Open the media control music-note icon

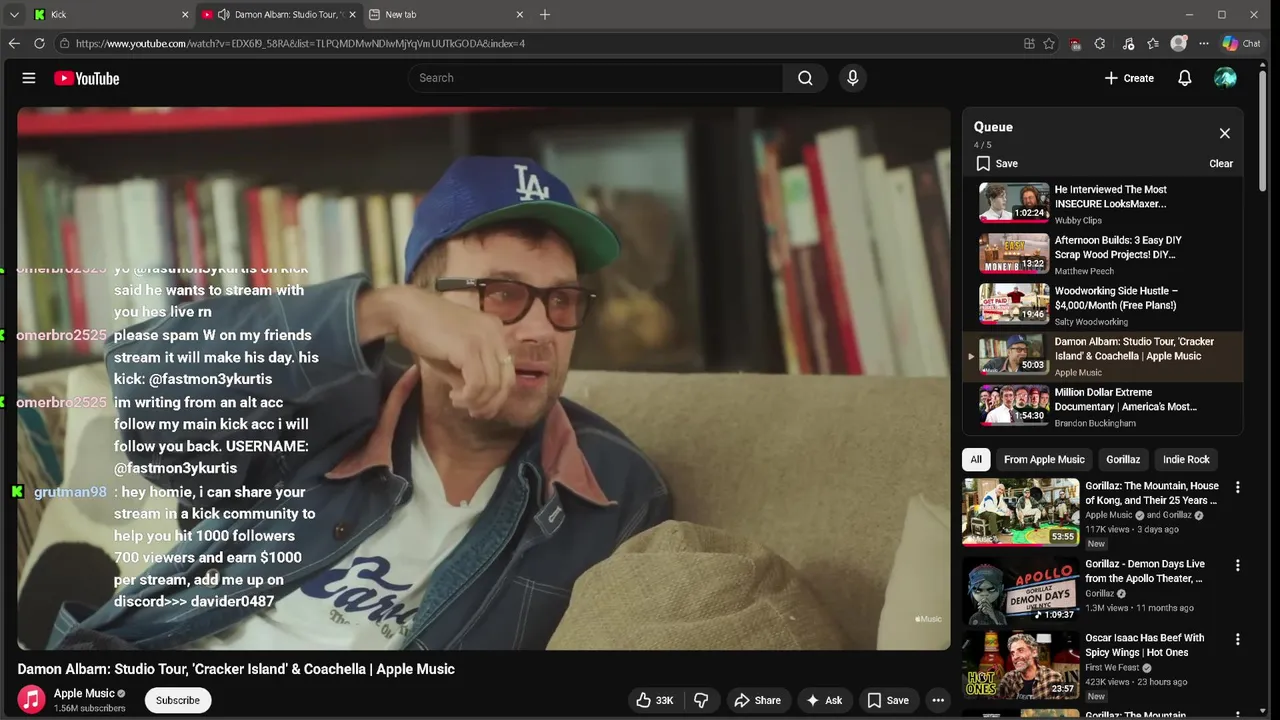pyautogui.click(x=1128, y=44)
